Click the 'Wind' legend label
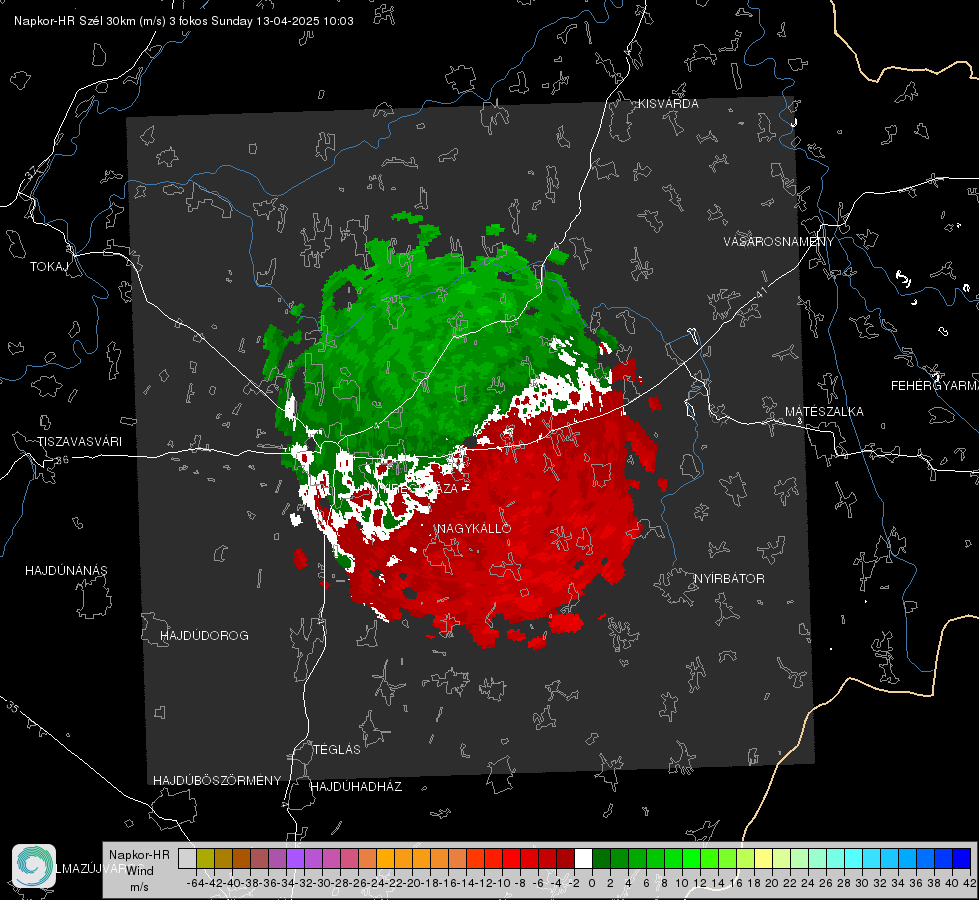The height and width of the screenshot is (900, 979). point(140,871)
